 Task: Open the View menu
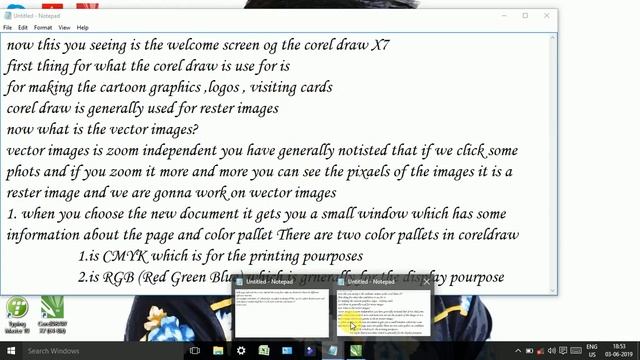[x=64, y=28]
